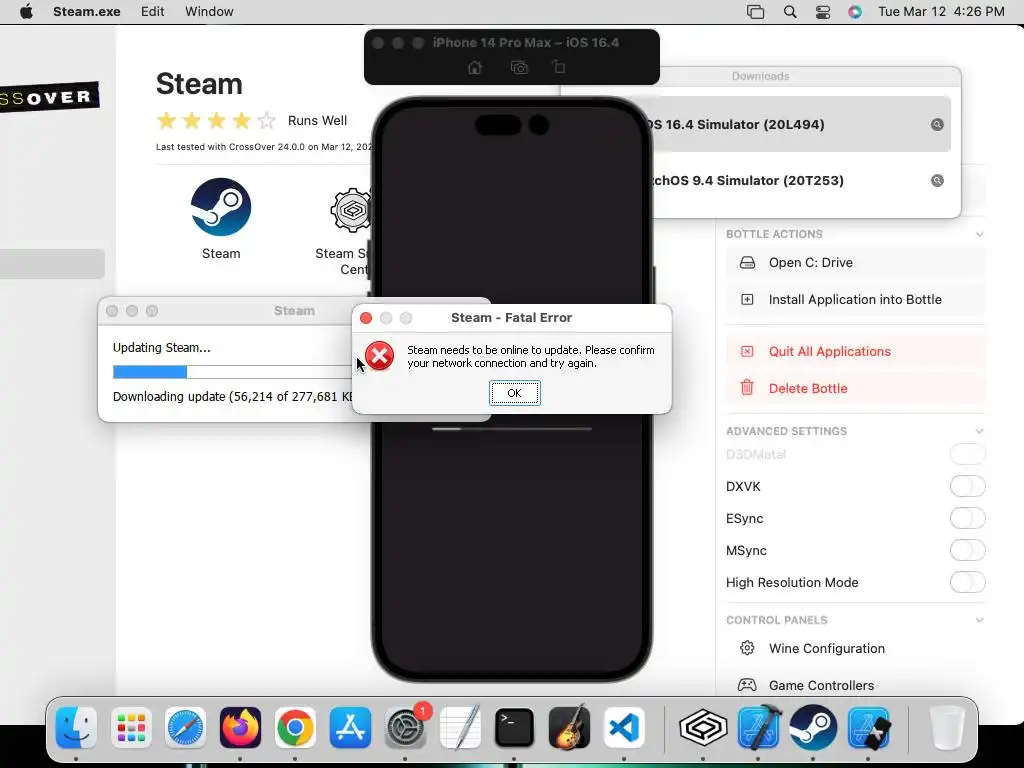The width and height of the screenshot is (1024, 768).
Task: Rotate the simulator device icon
Action: [559, 67]
